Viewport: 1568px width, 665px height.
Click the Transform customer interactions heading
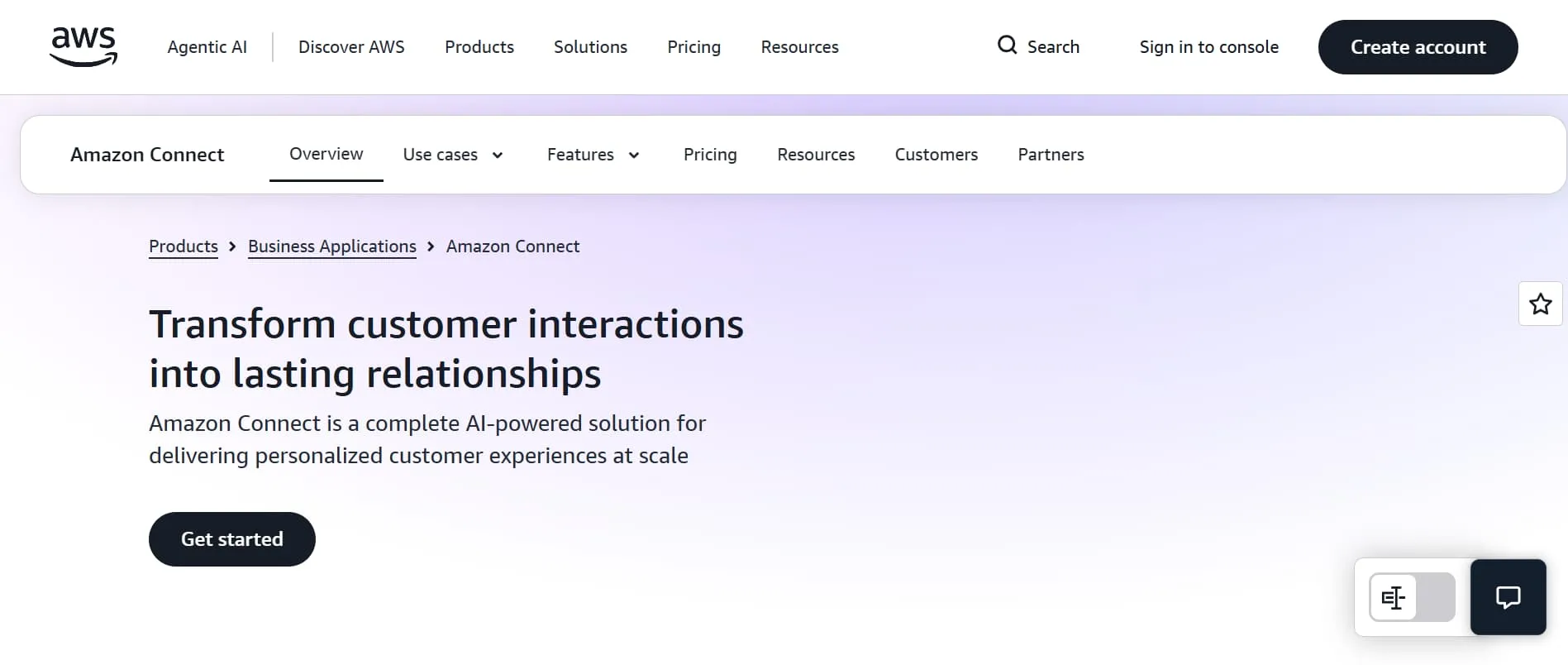(x=446, y=348)
